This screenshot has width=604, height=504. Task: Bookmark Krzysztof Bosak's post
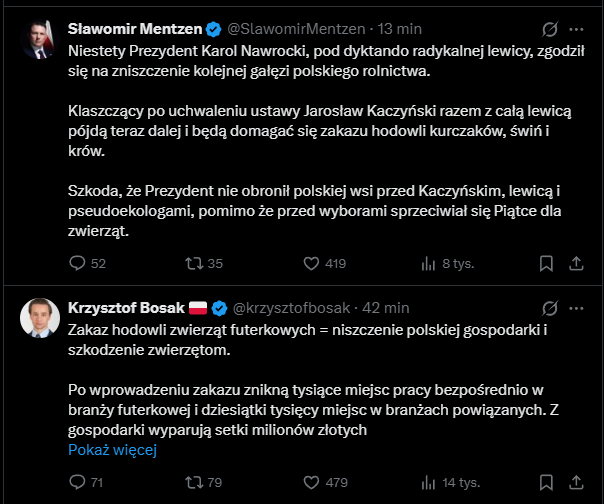point(546,484)
